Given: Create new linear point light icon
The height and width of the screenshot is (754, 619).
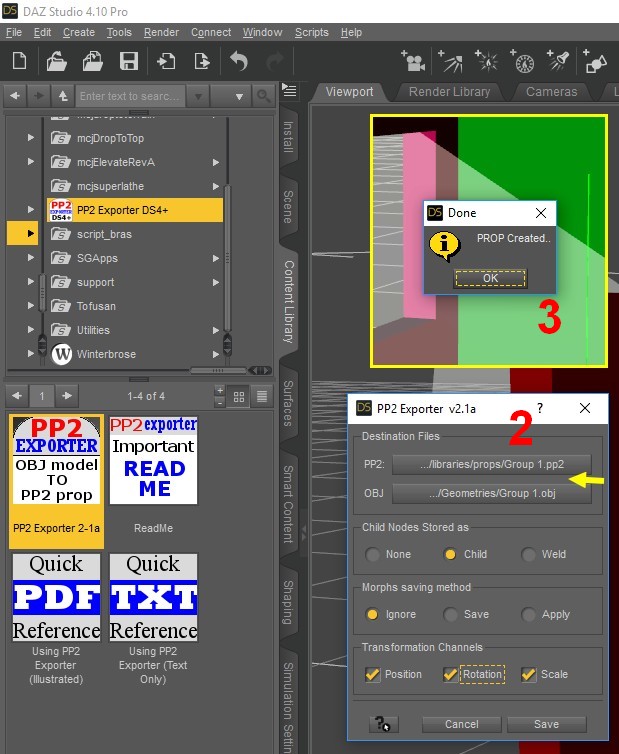Looking at the screenshot, I should pos(522,62).
